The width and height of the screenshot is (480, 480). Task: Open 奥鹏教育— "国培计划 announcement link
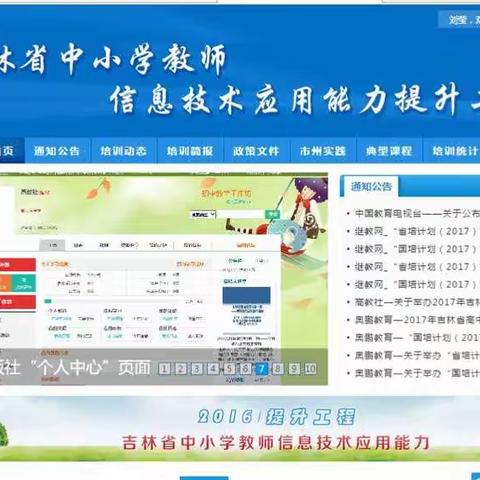(x=417, y=337)
